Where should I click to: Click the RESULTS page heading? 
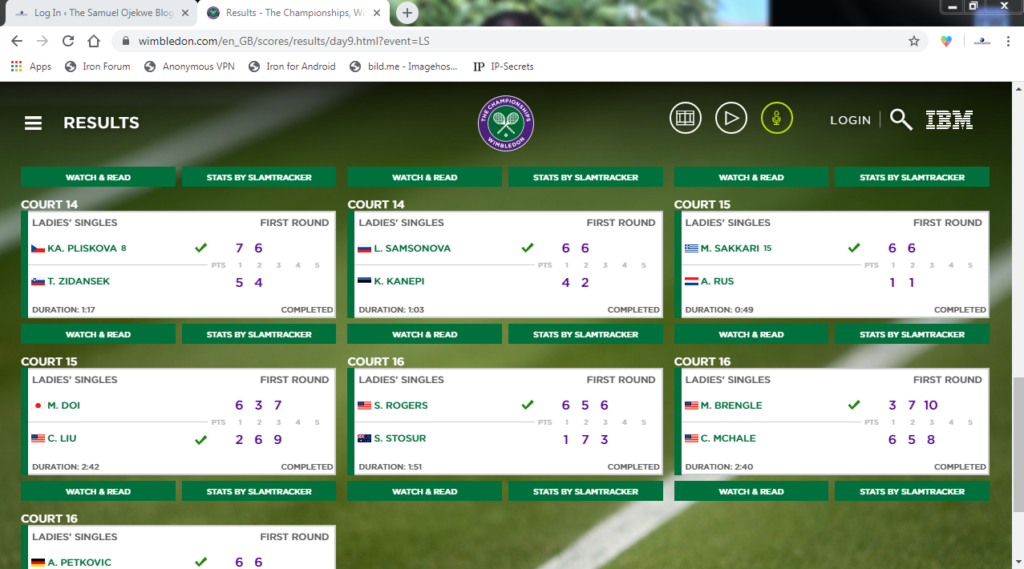101,123
